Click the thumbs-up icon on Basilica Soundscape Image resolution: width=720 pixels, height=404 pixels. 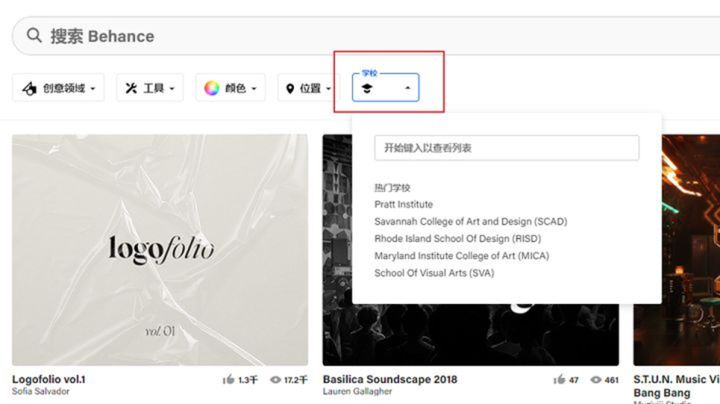click(x=559, y=380)
